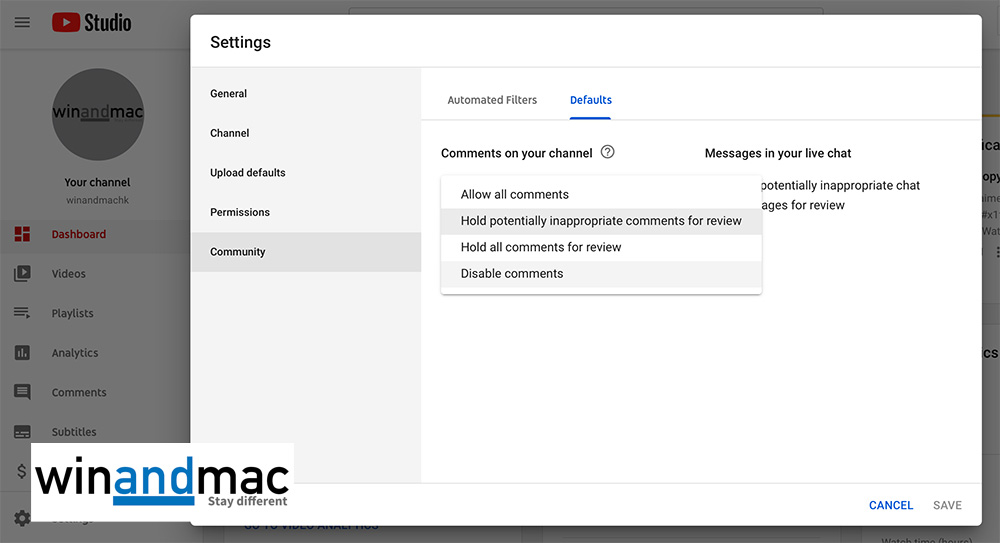Click the winandmac channel avatar
The width and height of the screenshot is (1000, 543).
[97, 114]
